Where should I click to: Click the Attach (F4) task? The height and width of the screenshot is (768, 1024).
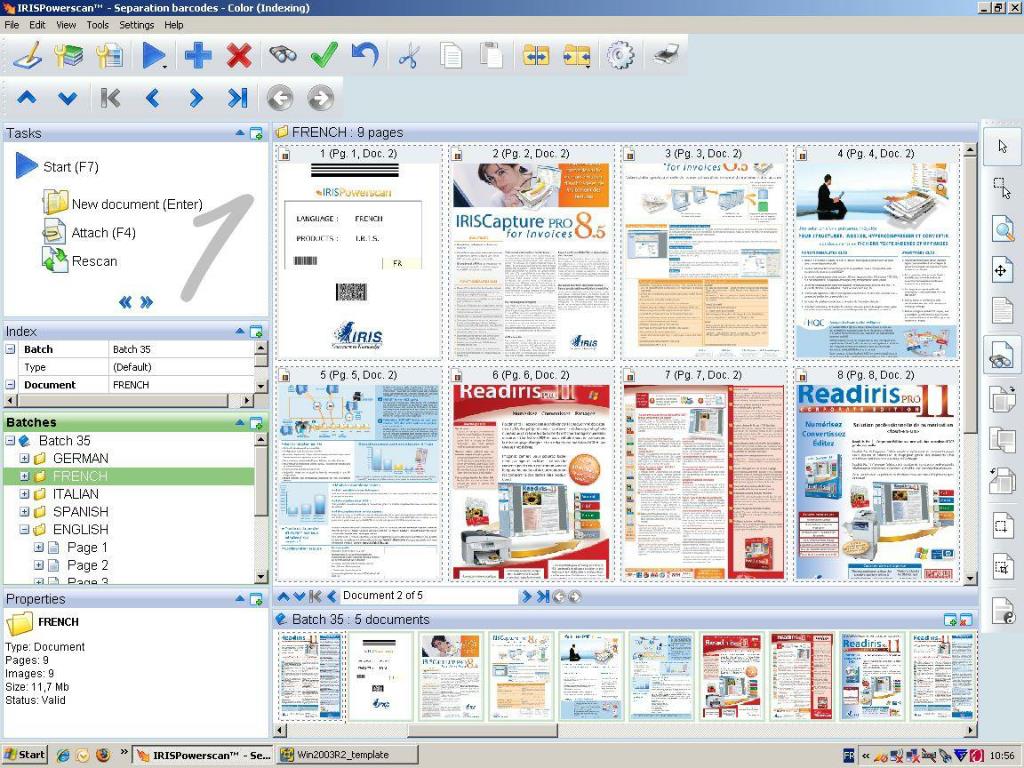pyautogui.click(x=89, y=232)
